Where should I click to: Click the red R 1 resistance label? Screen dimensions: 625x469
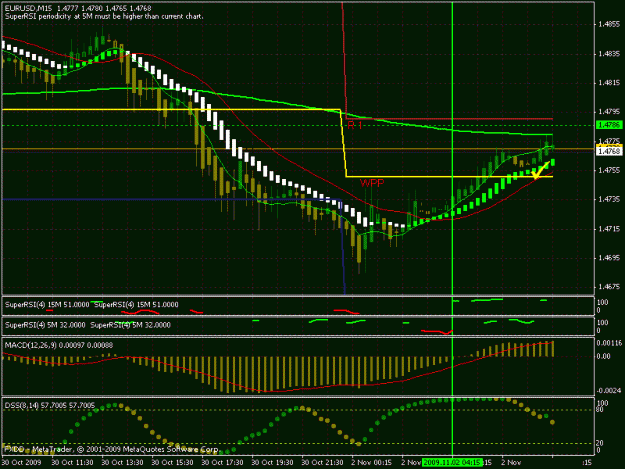coord(355,125)
